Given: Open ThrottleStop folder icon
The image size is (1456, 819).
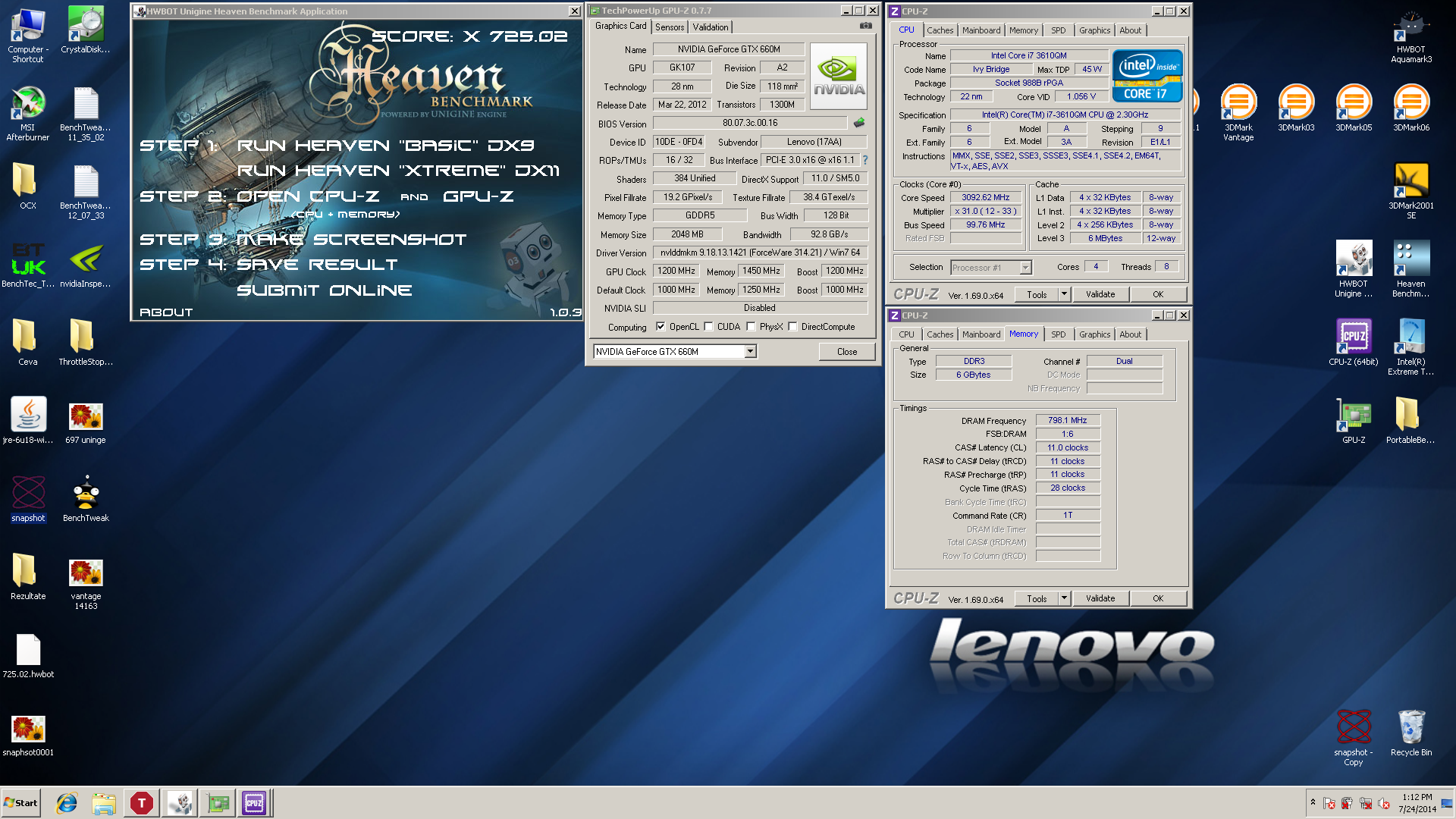Looking at the screenshot, I should pyautogui.click(x=86, y=343).
